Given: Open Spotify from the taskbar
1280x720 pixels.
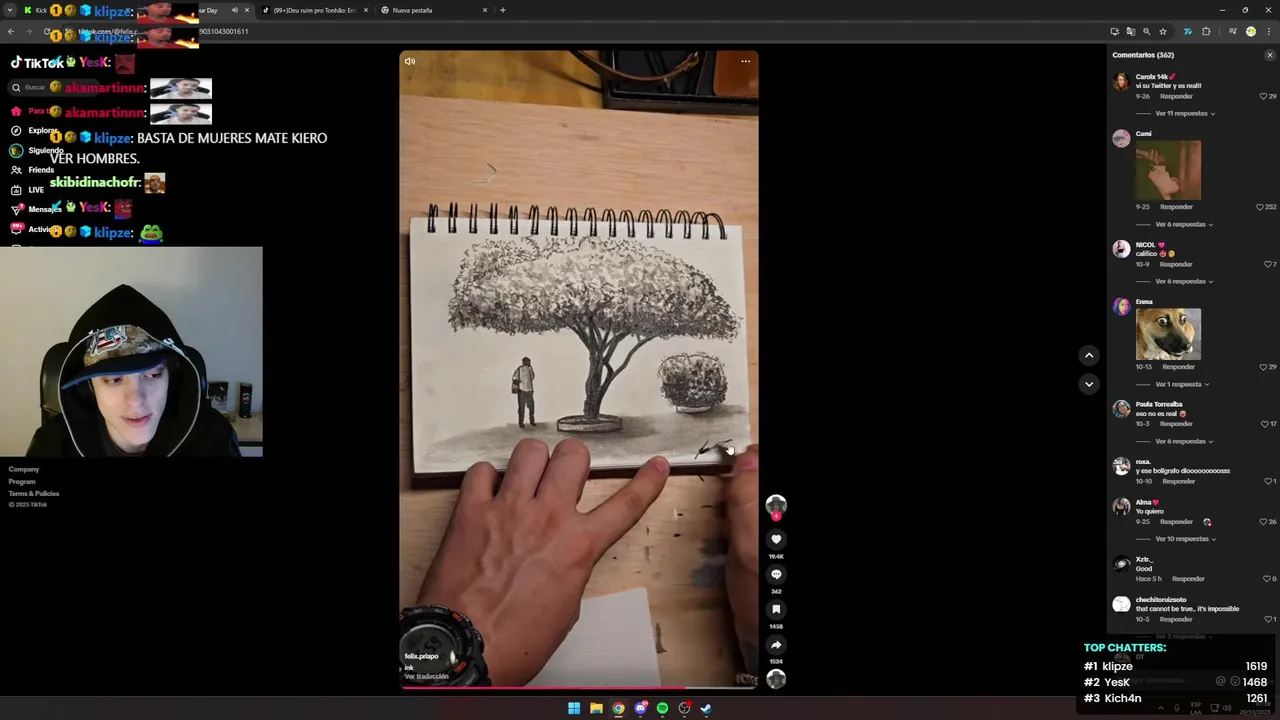Looking at the screenshot, I should (x=662, y=708).
